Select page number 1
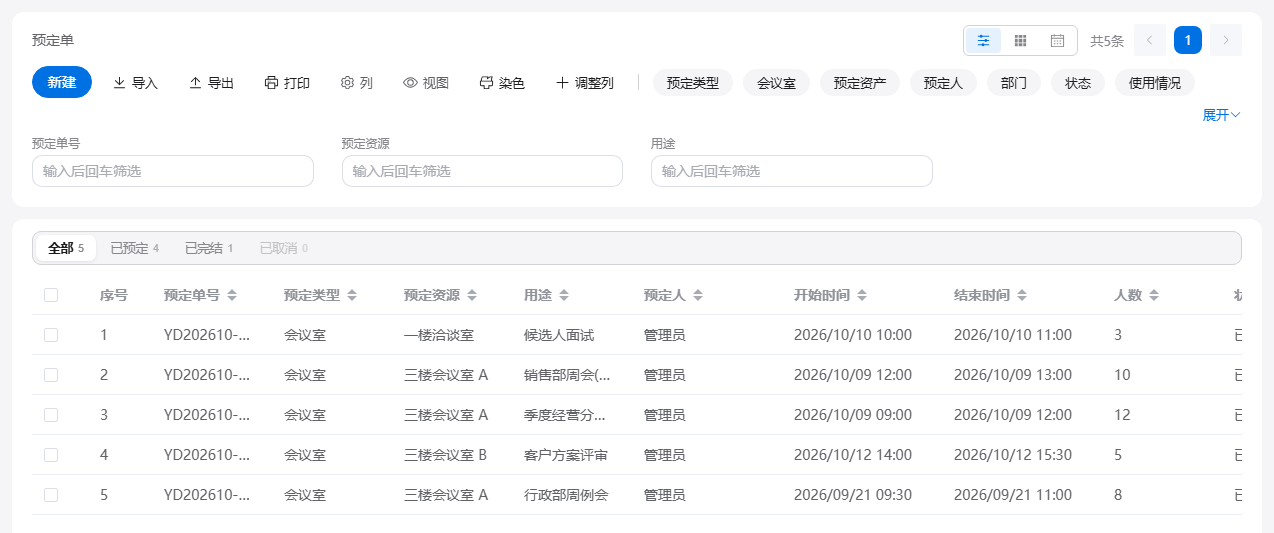Screen dimensions: 1274x533 [1188, 40]
